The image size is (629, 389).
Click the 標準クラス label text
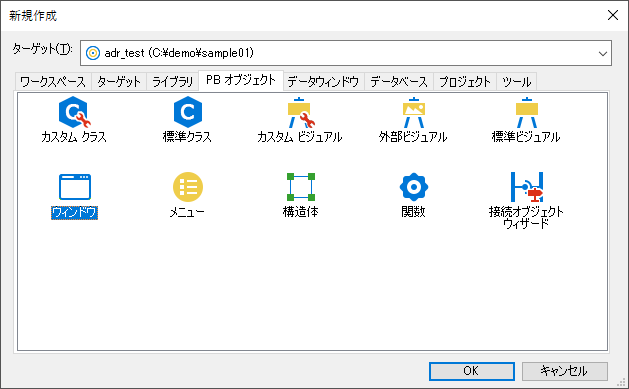tap(187, 137)
